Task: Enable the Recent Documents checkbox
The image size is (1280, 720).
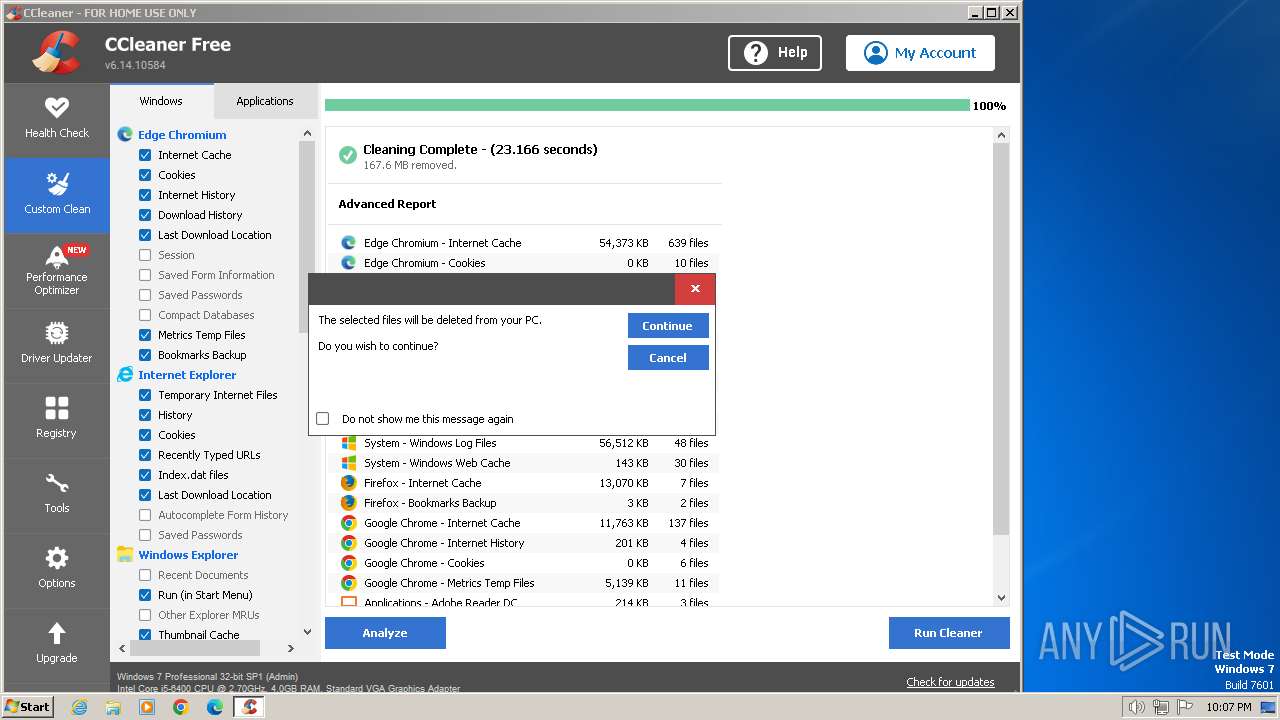Action: point(145,575)
